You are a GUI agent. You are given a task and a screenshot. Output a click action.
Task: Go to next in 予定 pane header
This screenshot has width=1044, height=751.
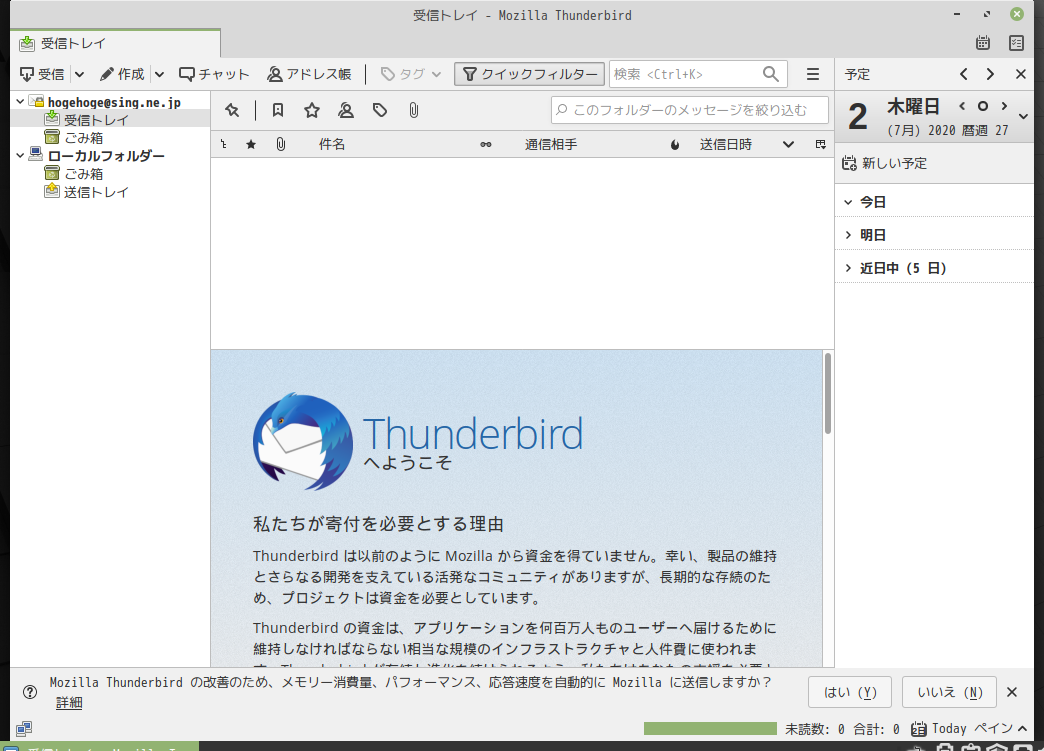click(x=990, y=74)
